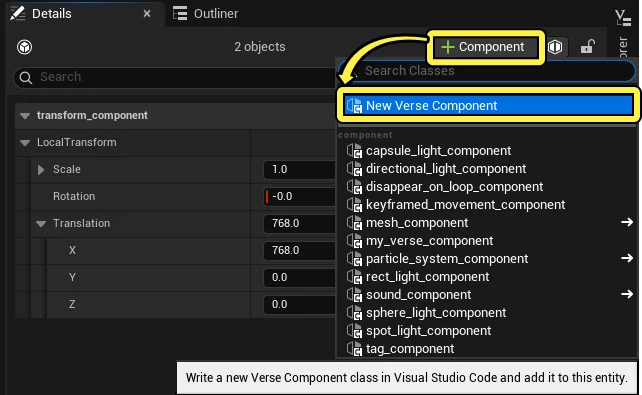Open the Verse Explorer side tab icon

[x=623, y=18]
